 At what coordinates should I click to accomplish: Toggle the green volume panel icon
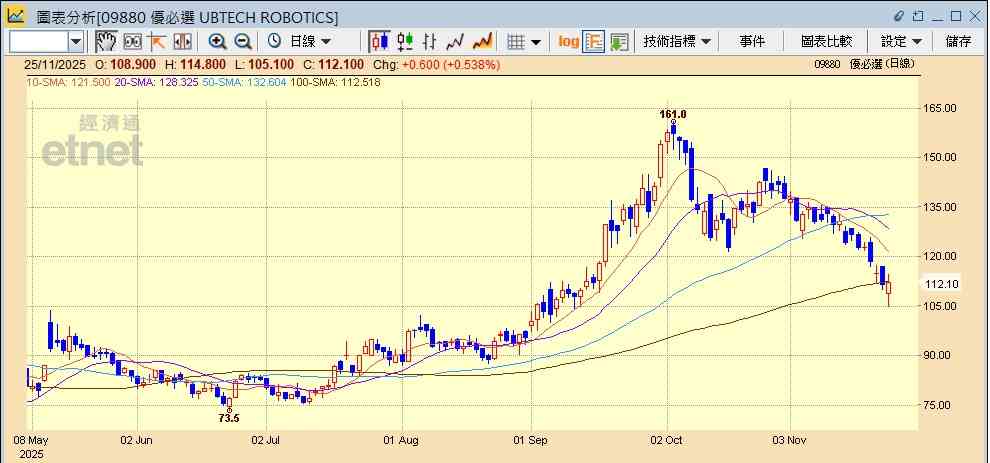tap(619, 41)
